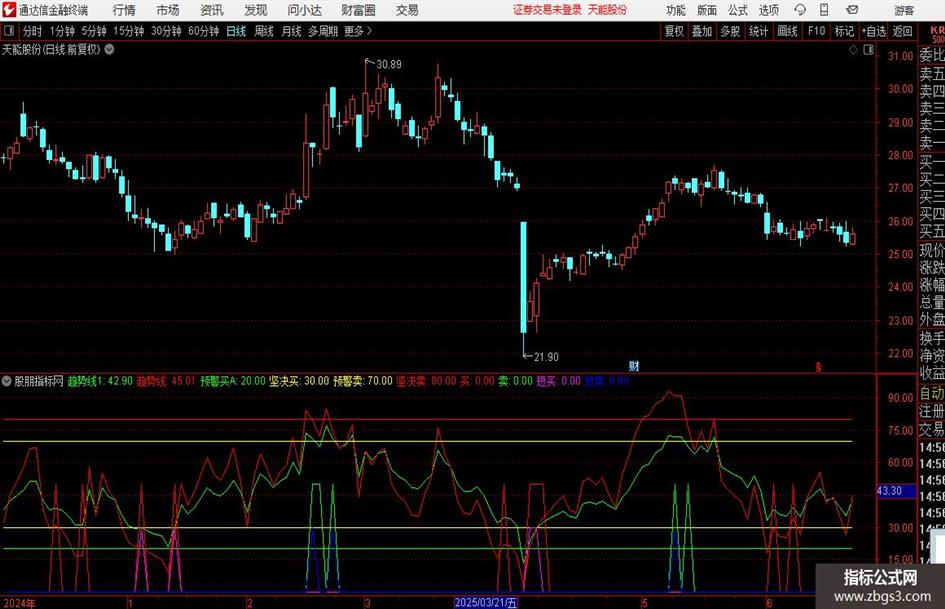This screenshot has height=609, width=945.
Task: Open the 交易 menu
Action: 407,10
